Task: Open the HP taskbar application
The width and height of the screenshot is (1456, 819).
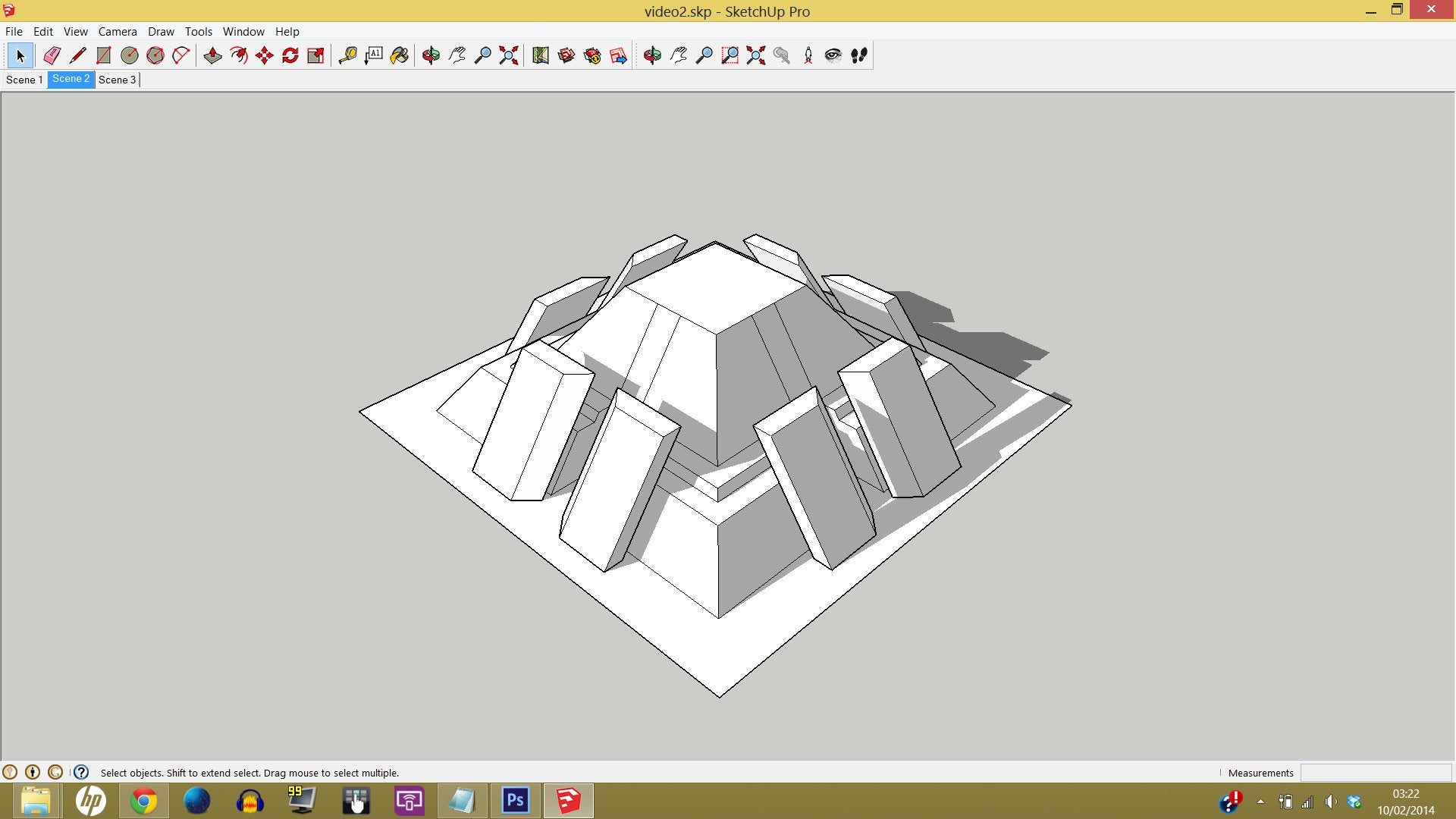Action: (x=90, y=801)
